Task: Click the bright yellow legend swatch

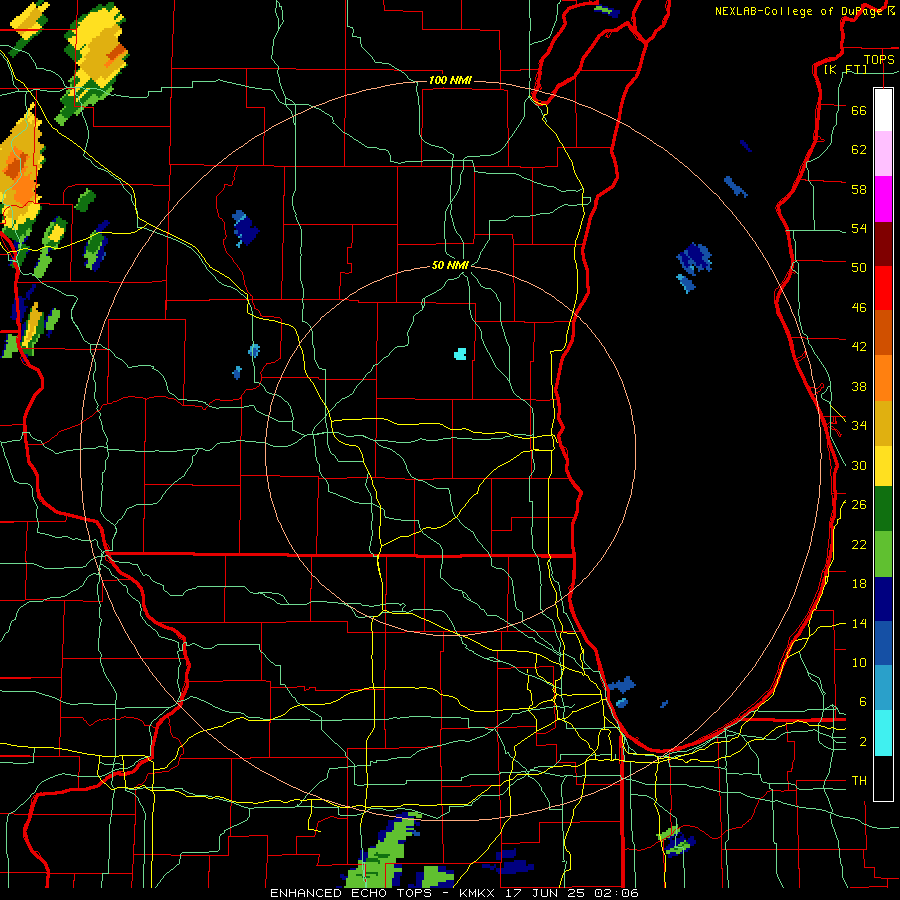Action: 883,465
